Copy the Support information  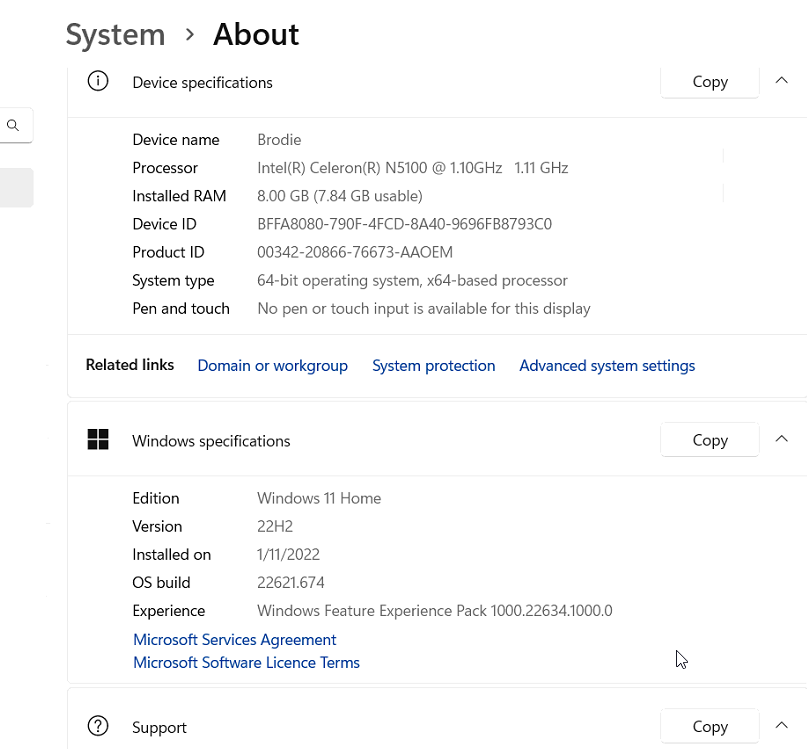pos(710,726)
